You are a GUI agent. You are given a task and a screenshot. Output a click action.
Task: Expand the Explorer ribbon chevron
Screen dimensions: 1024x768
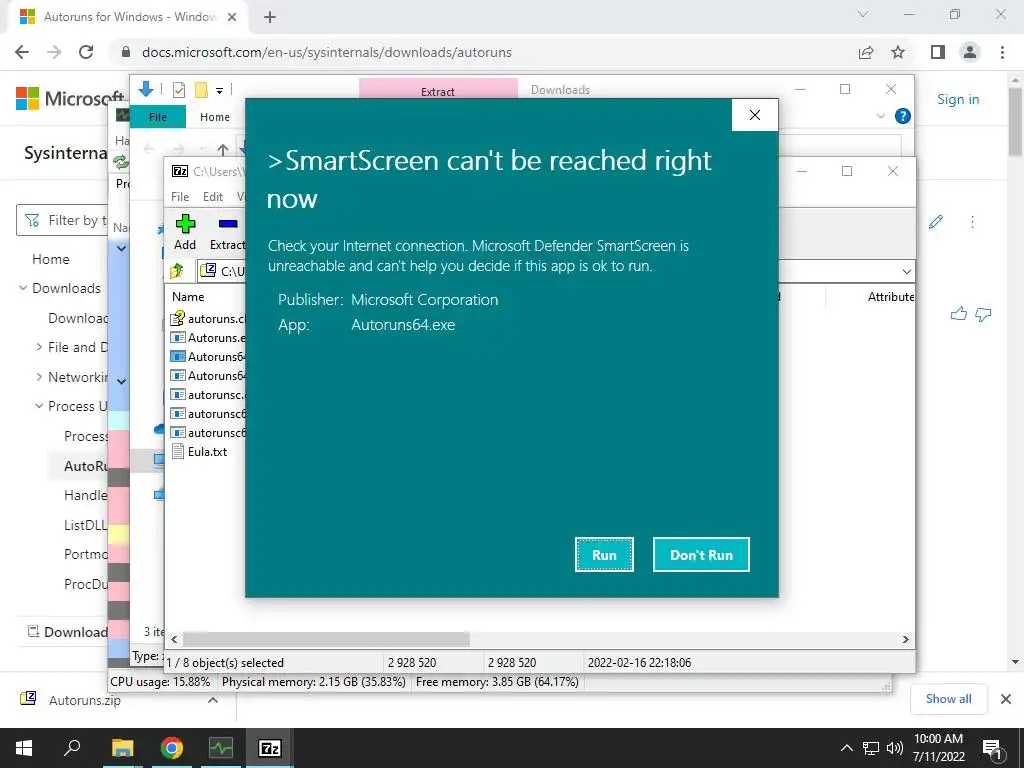point(880,116)
